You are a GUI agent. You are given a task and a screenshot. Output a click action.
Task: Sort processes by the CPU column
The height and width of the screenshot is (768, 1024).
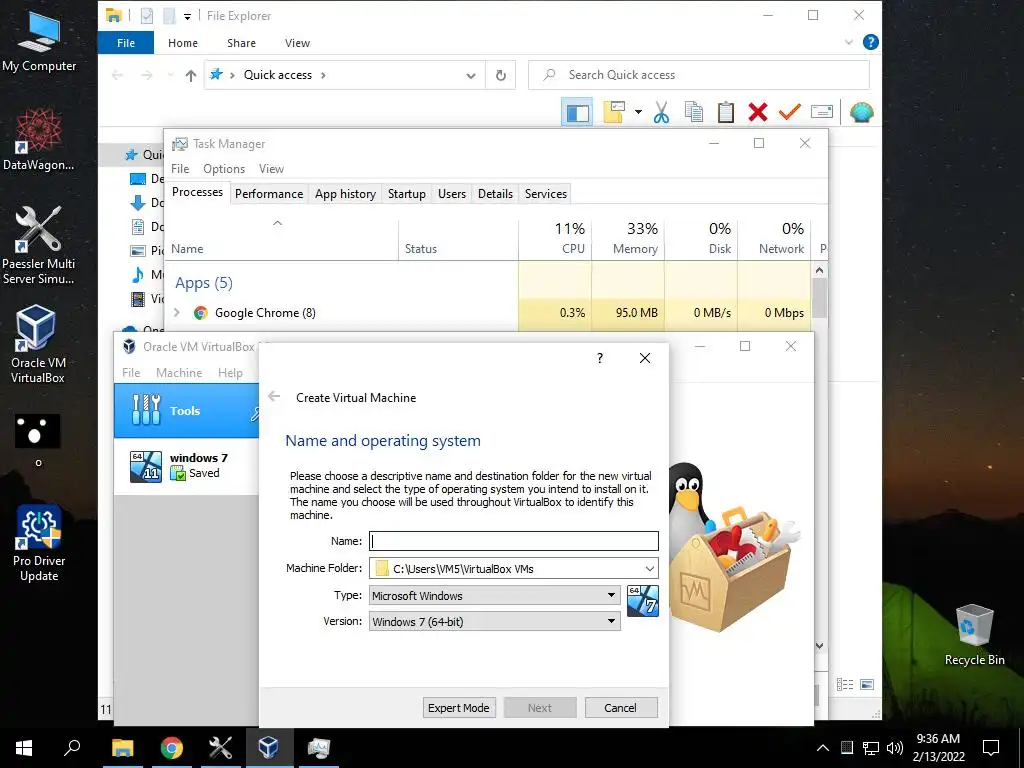pyautogui.click(x=555, y=239)
